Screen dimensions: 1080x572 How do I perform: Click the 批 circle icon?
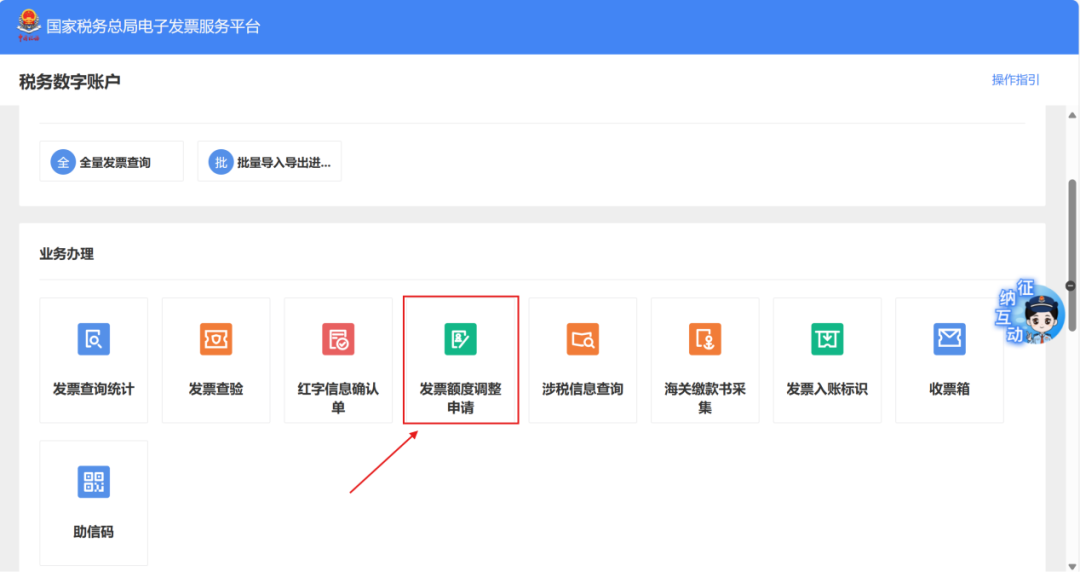(x=220, y=162)
